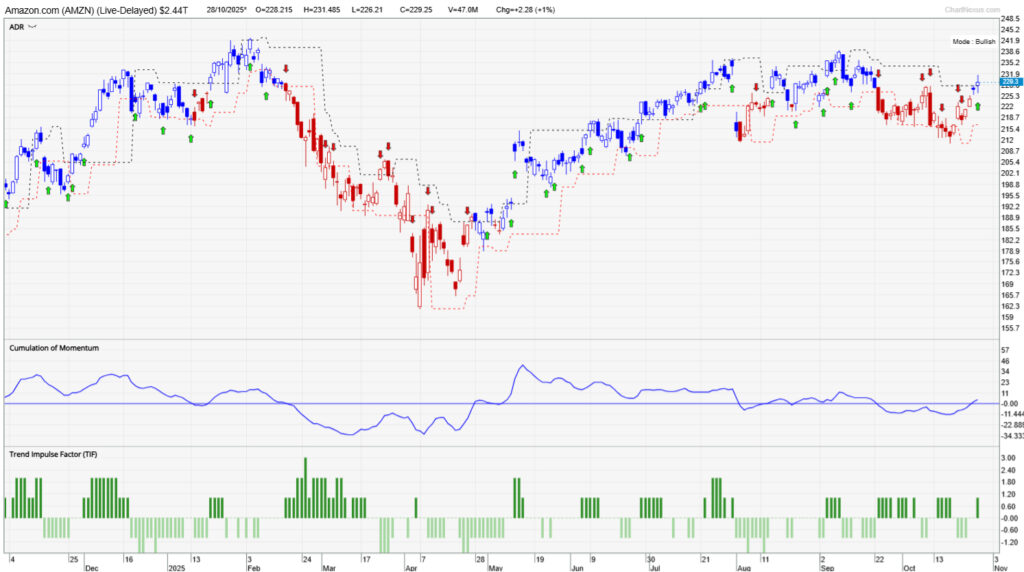
Task: Click the Aug month label on time axis
Action: (744, 568)
